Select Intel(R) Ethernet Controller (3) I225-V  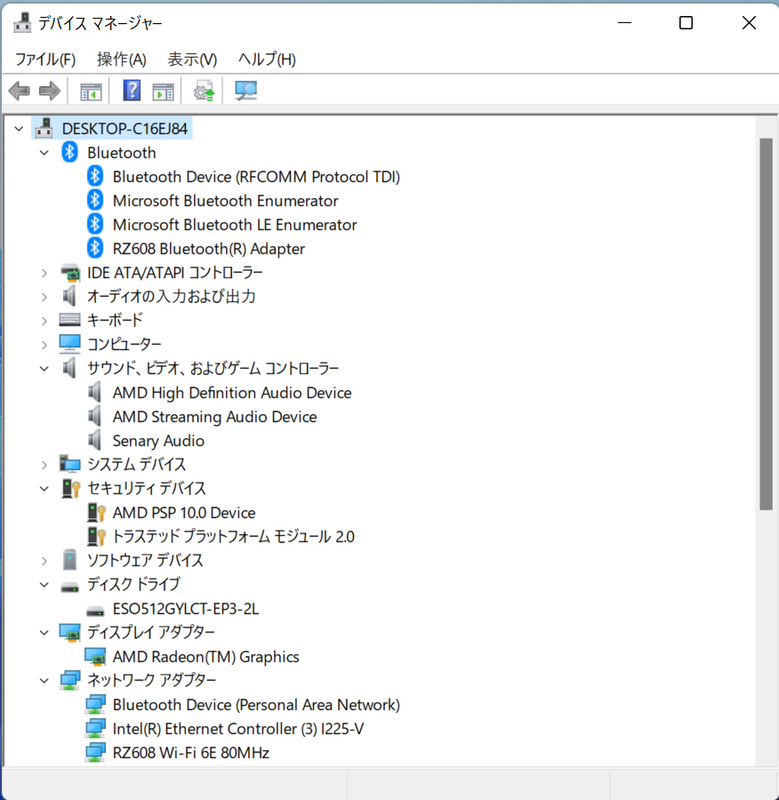point(238,729)
